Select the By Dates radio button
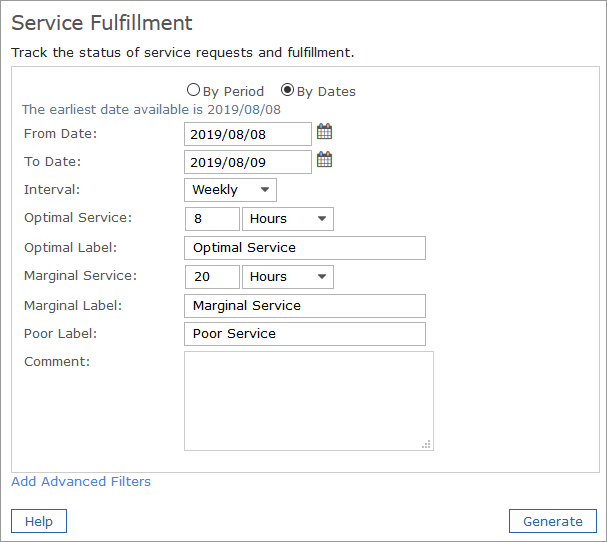 click(288, 90)
